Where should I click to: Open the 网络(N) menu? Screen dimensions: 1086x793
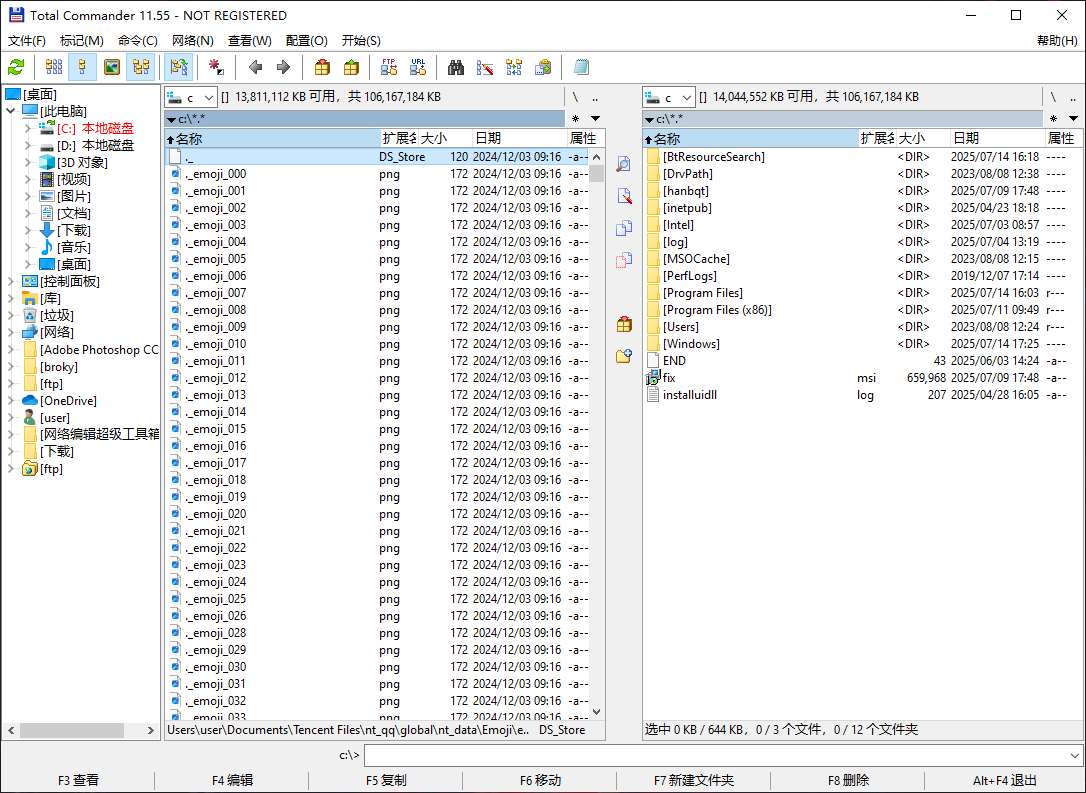(x=193, y=40)
